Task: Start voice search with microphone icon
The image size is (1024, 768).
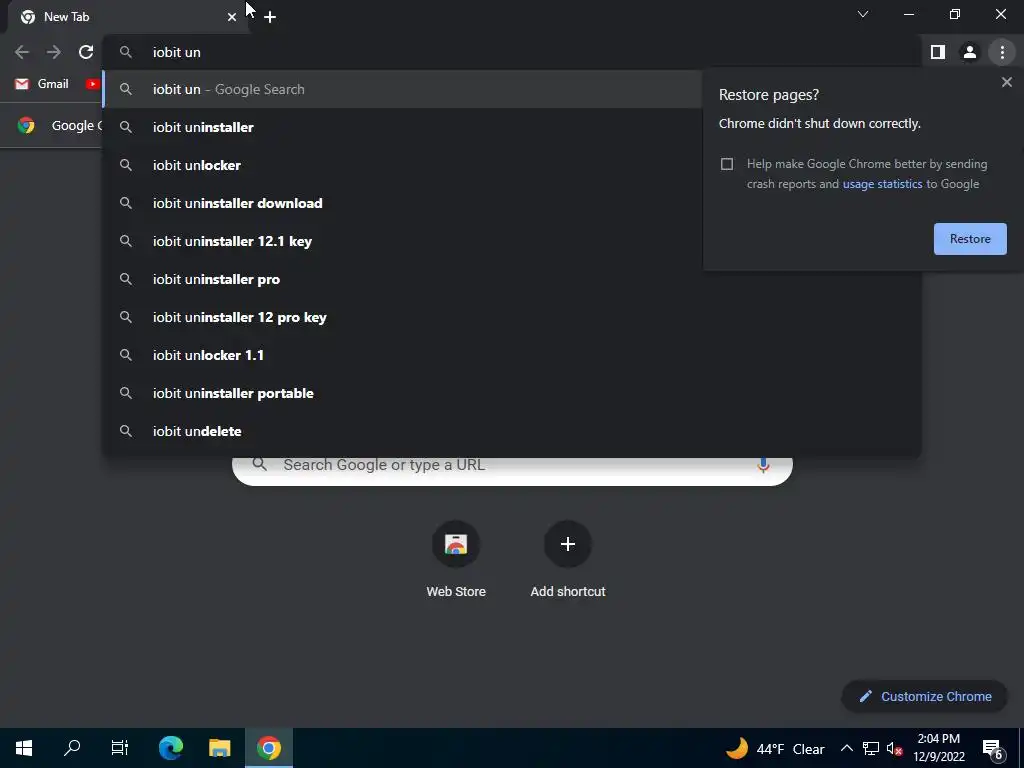Action: point(763,465)
